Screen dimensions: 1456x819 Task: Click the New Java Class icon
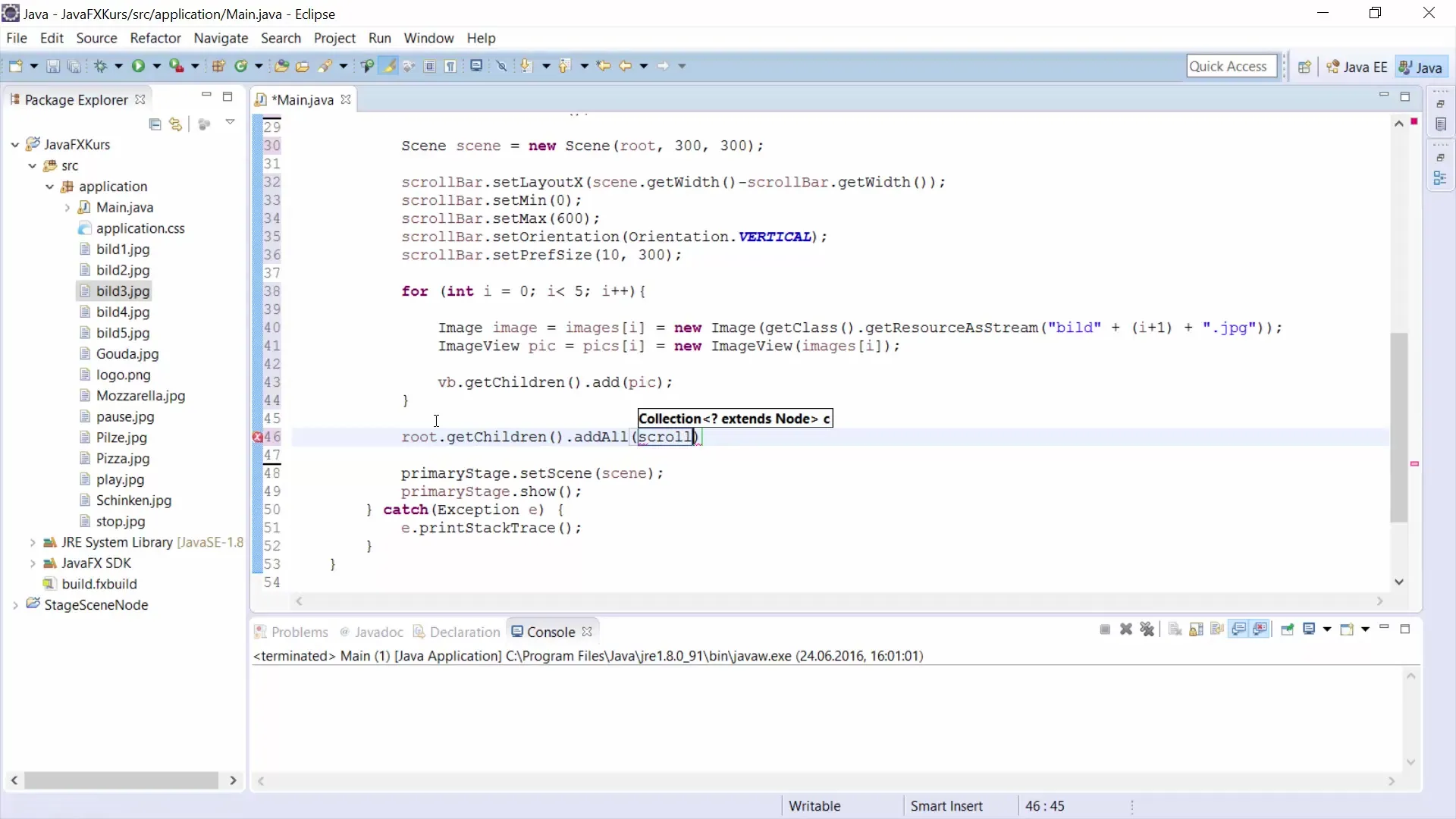[241, 66]
